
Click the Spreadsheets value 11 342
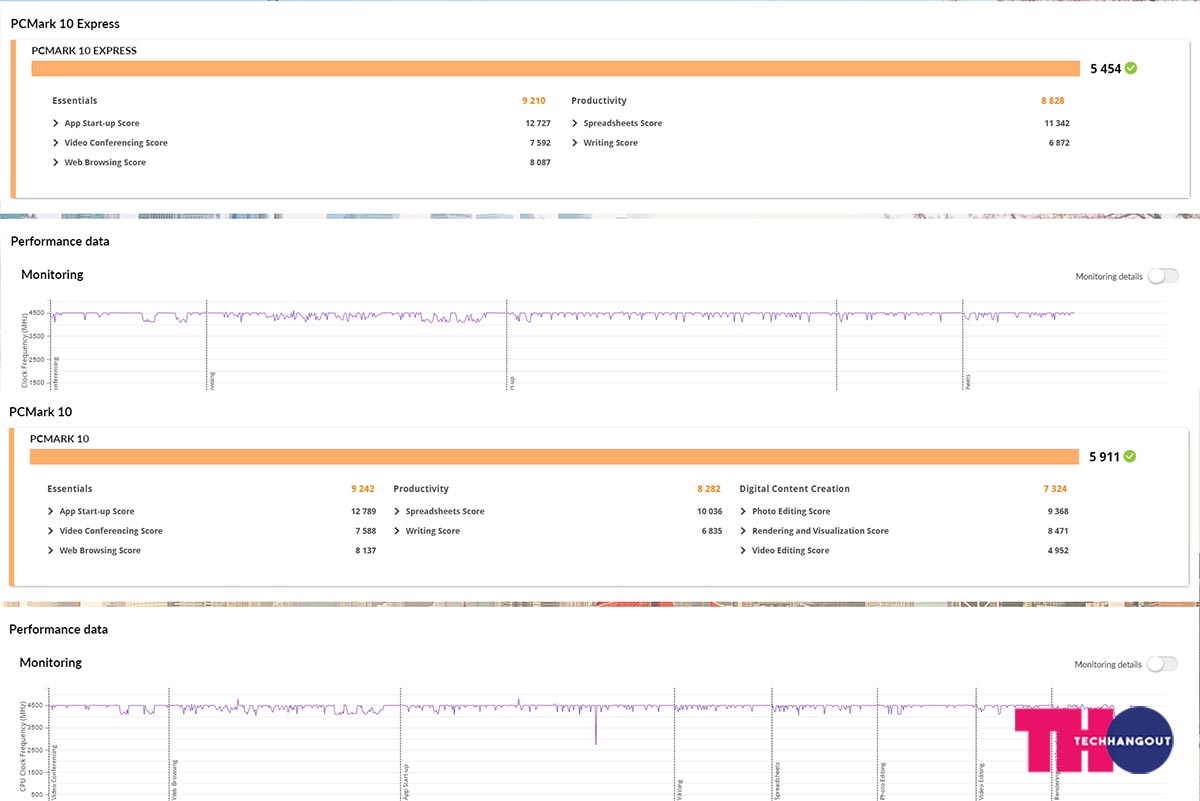[x=1056, y=123]
